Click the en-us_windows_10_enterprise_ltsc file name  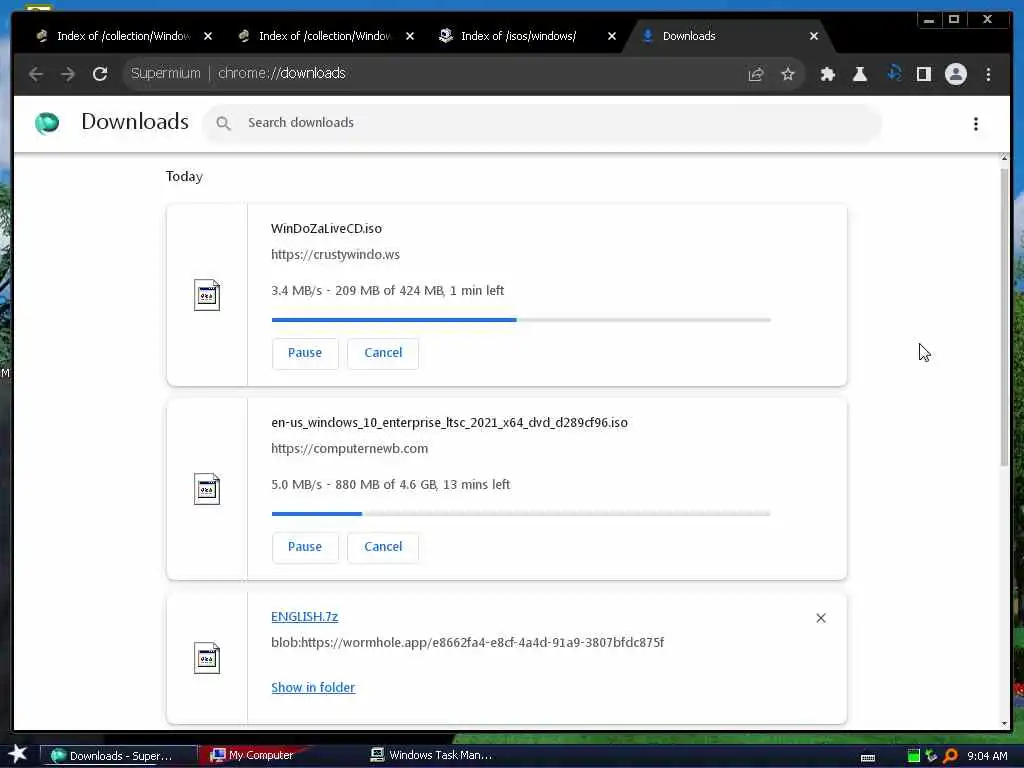449,423
